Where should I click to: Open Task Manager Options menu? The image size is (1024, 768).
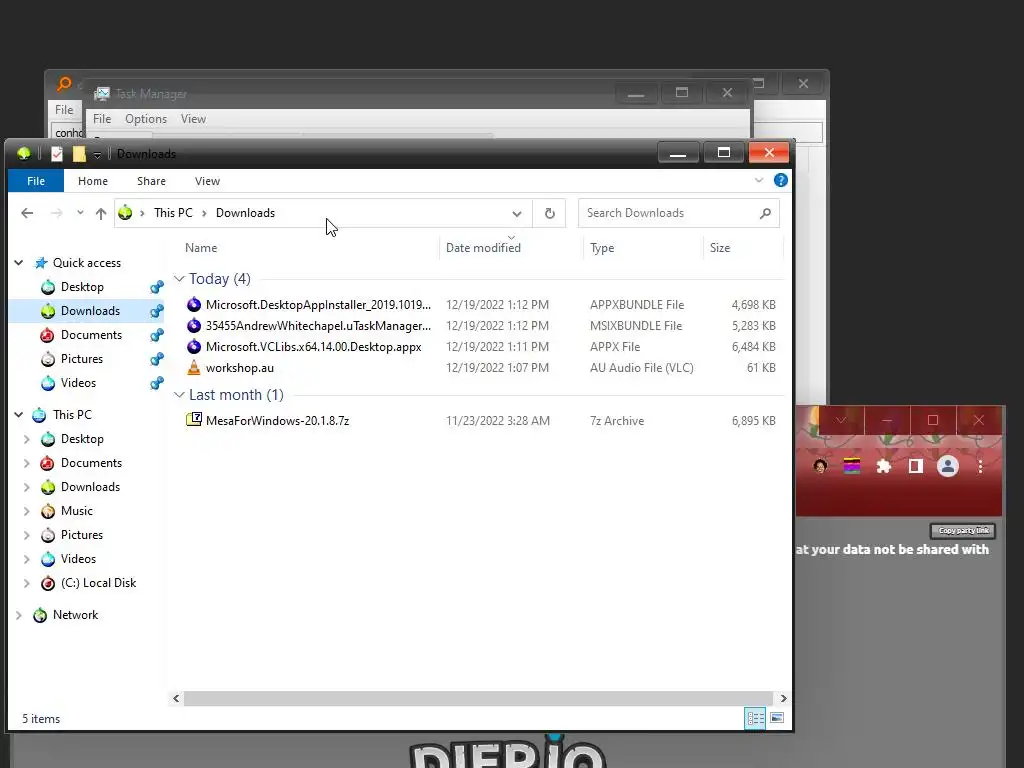point(146,119)
